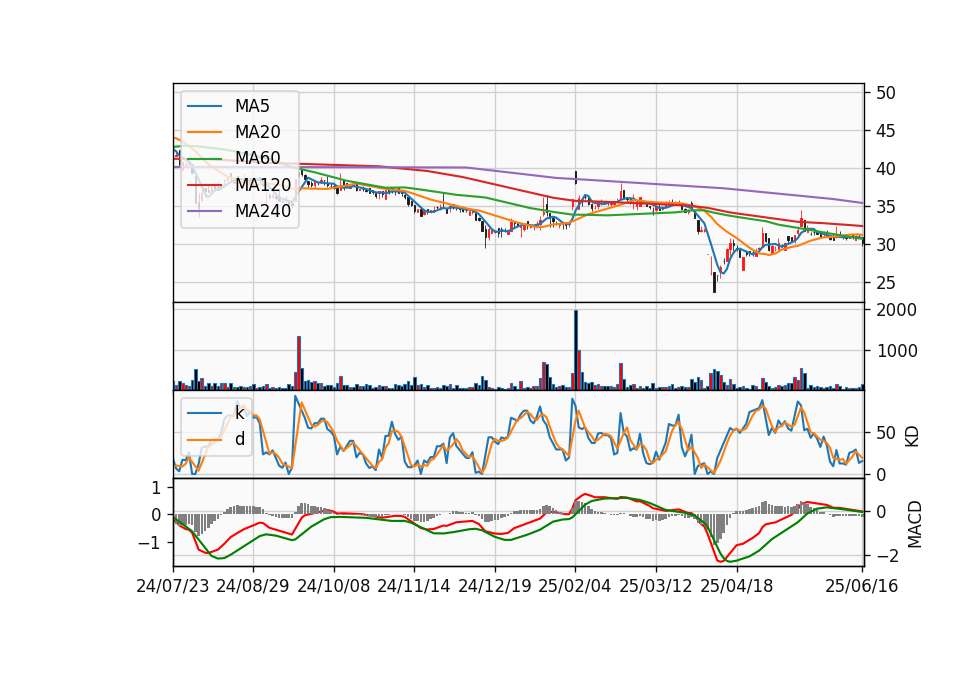Click price axis value 35

[886, 207]
